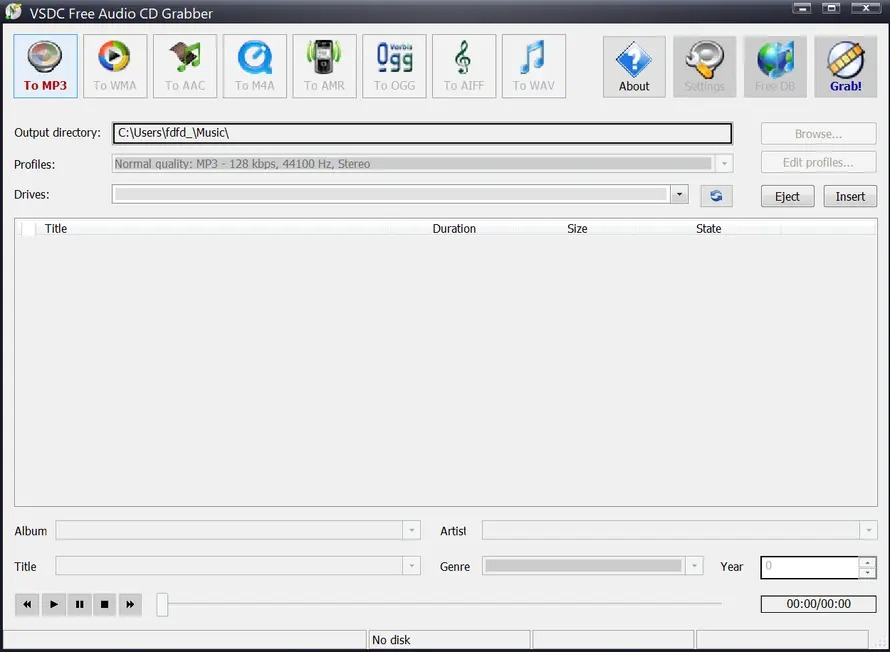Open the Profiles dropdown list
Viewport: 890px width, 652px height.
(724, 163)
